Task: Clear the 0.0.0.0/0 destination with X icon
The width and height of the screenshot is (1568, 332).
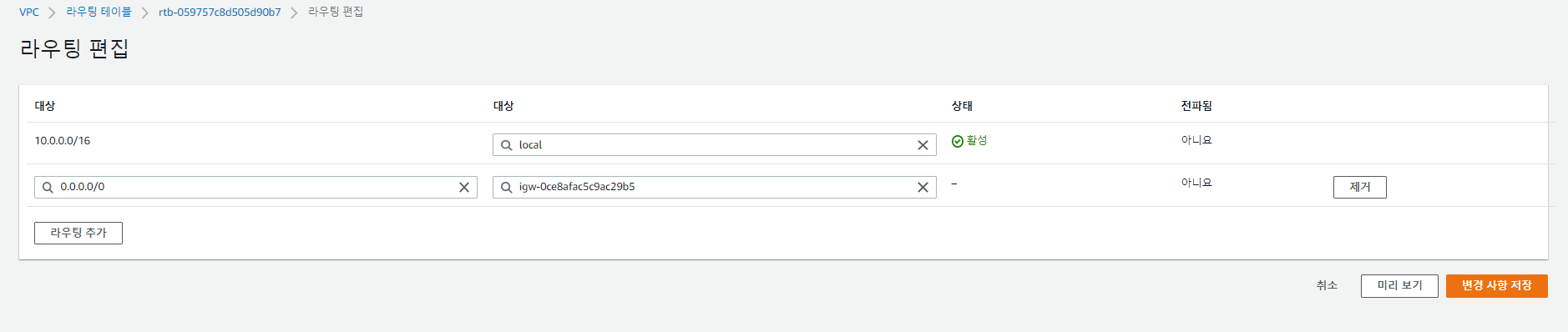Action: click(464, 188)
